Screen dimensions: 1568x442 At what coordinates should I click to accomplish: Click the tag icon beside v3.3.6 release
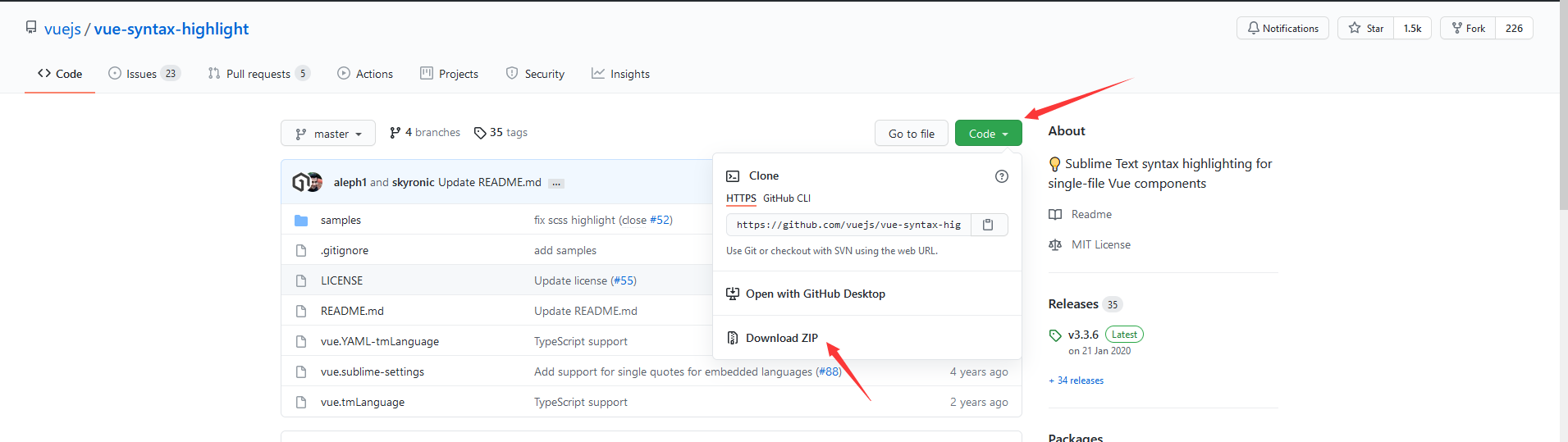coord(1055,335)
